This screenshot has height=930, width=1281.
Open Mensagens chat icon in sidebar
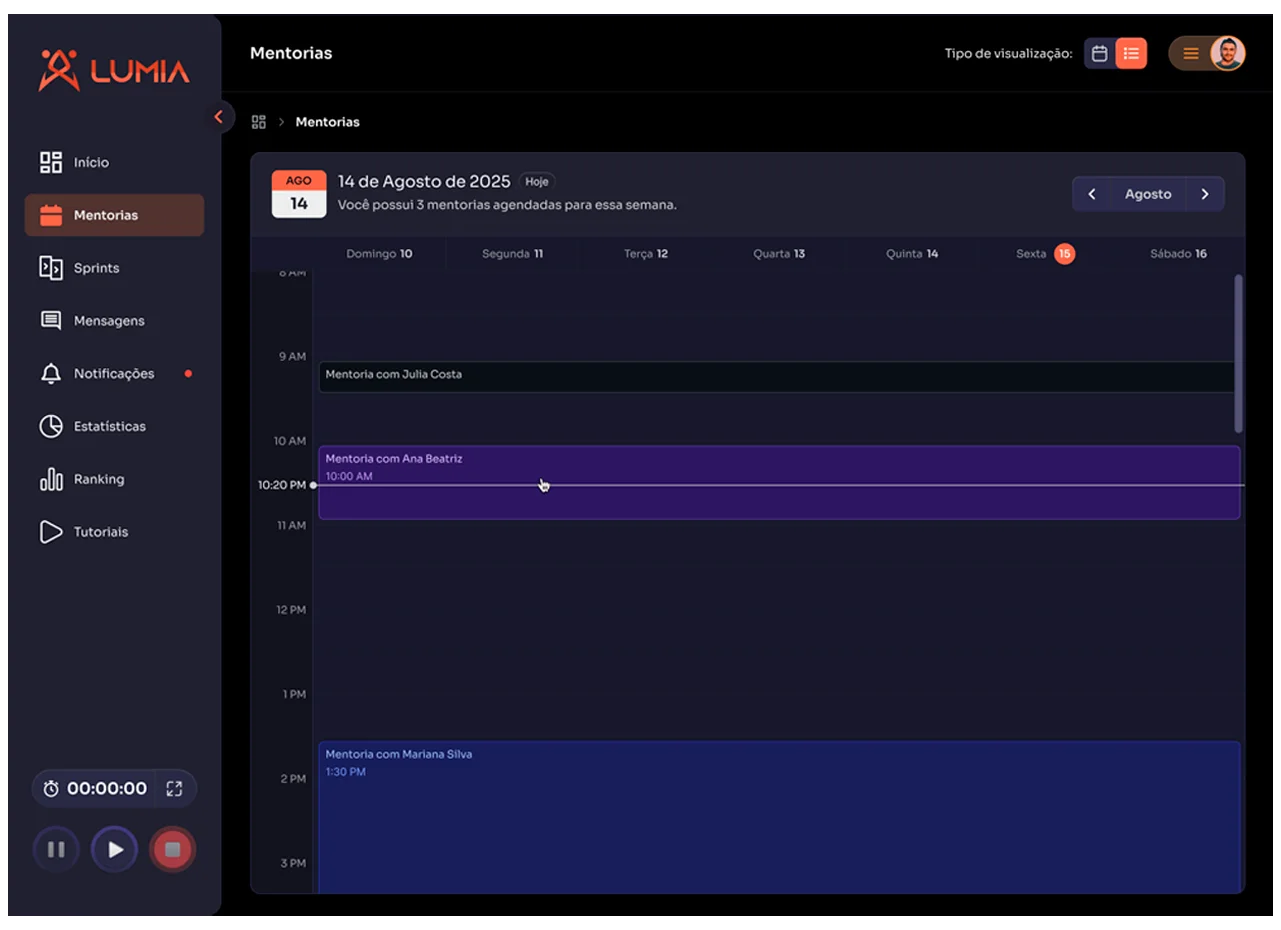[50, 321]
